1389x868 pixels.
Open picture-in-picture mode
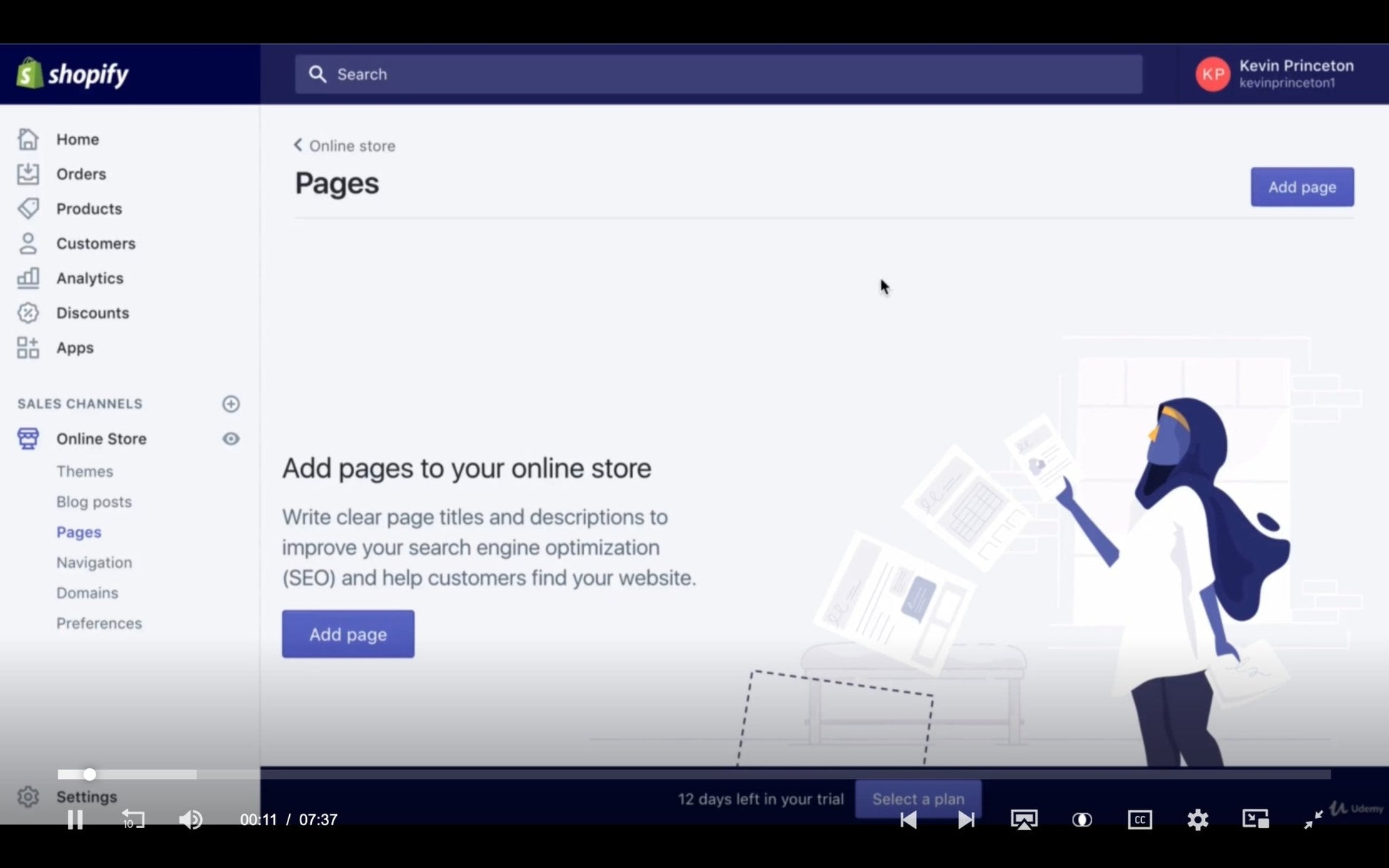pyautogui.click(x=1255, y=819)
